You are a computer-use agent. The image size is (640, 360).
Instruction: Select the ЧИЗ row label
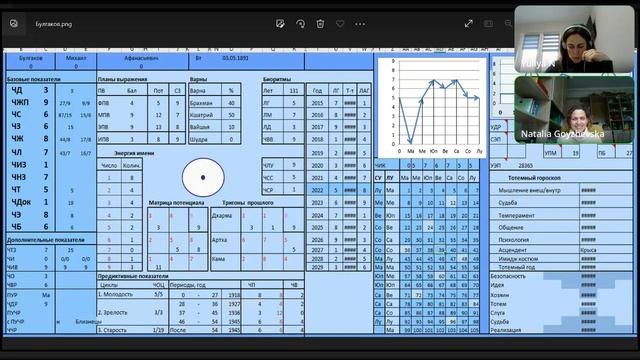click(19, 164)
